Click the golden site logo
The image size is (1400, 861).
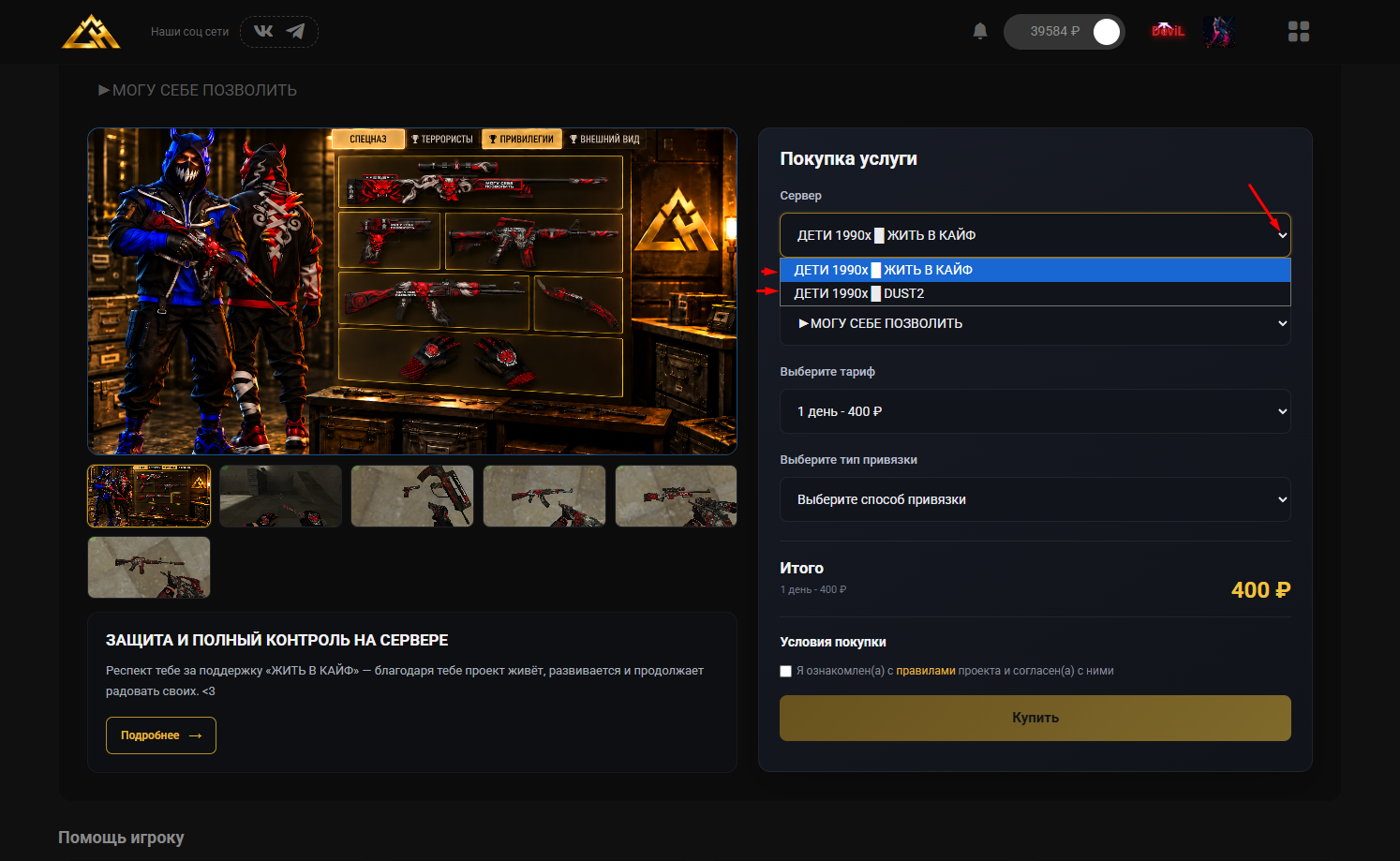coord(91,31)
